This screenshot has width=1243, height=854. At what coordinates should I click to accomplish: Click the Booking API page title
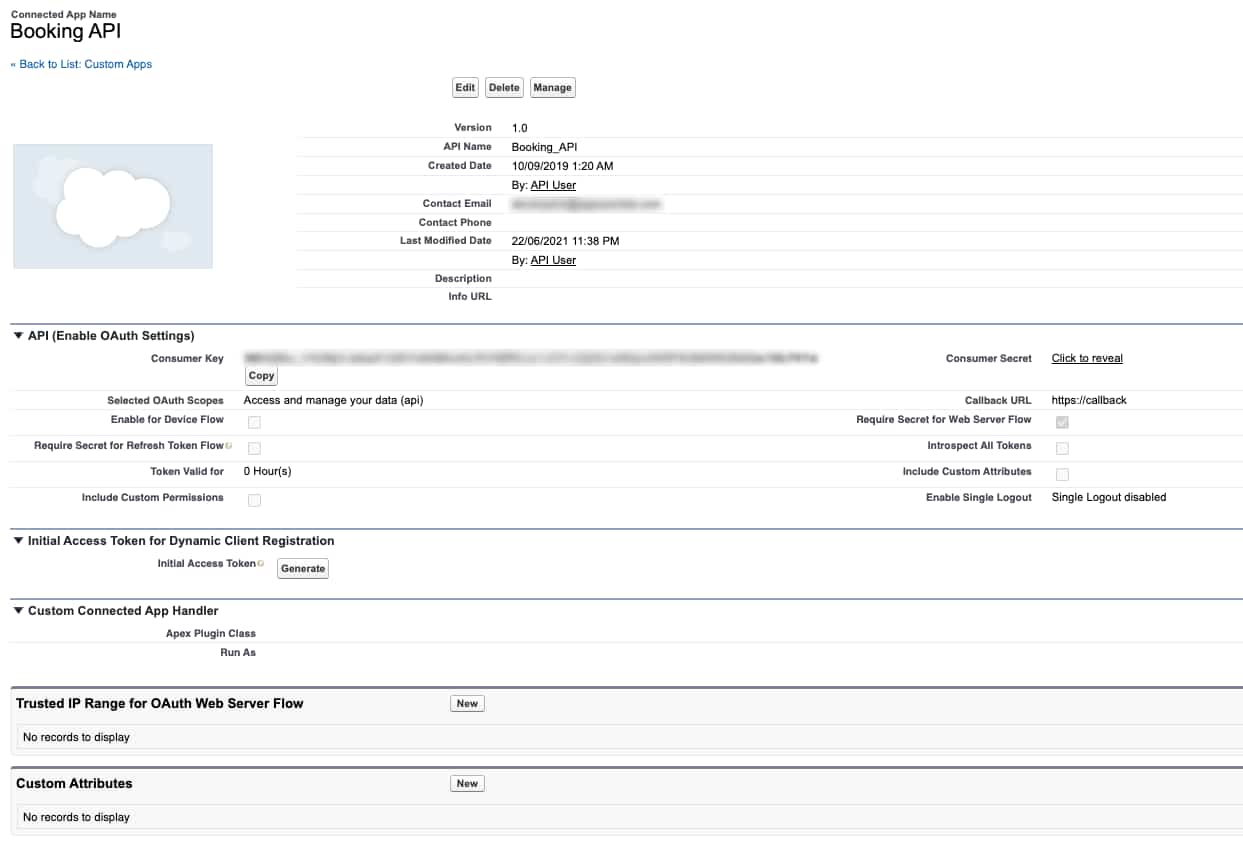click(x=66, y=31)
